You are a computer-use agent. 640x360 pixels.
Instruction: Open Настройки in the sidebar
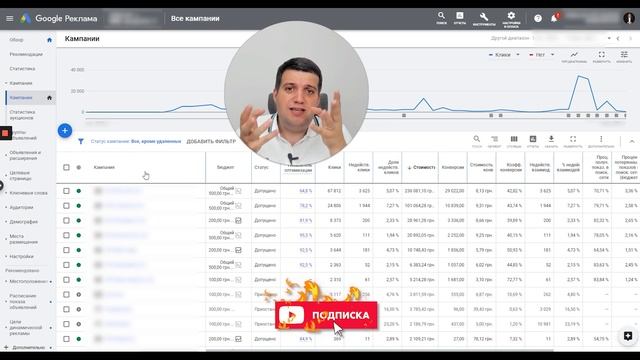22,256
